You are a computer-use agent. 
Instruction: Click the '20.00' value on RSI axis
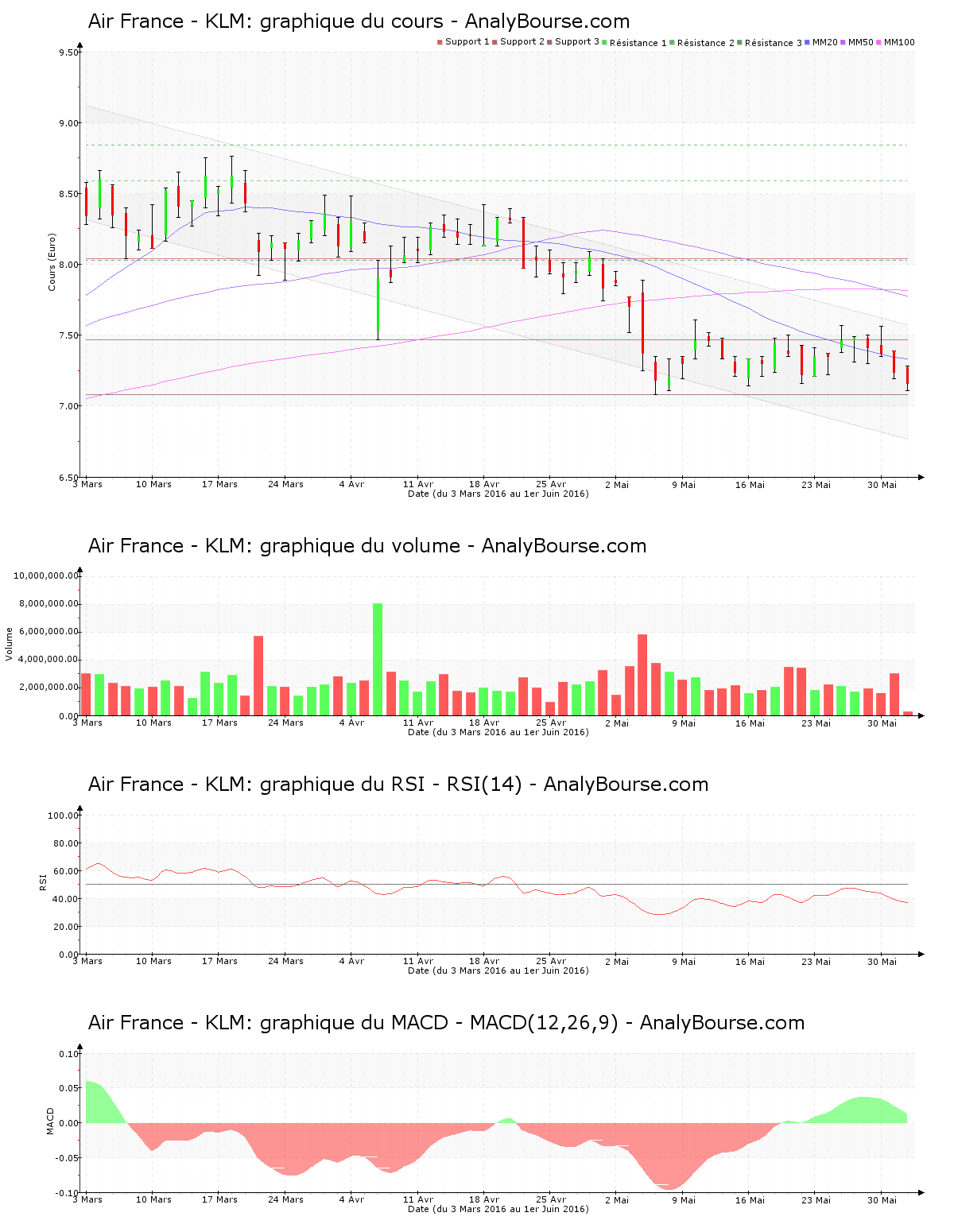66,927
